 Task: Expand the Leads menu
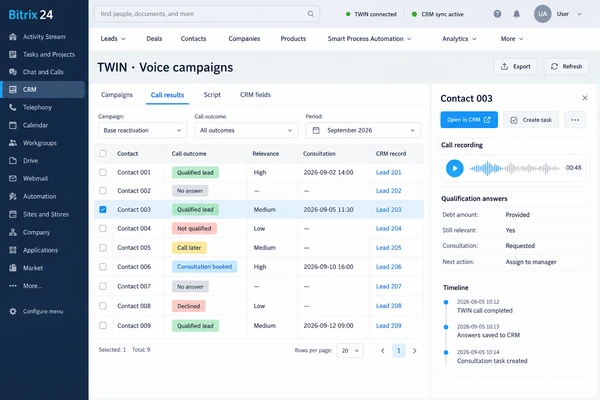point(113,39)
